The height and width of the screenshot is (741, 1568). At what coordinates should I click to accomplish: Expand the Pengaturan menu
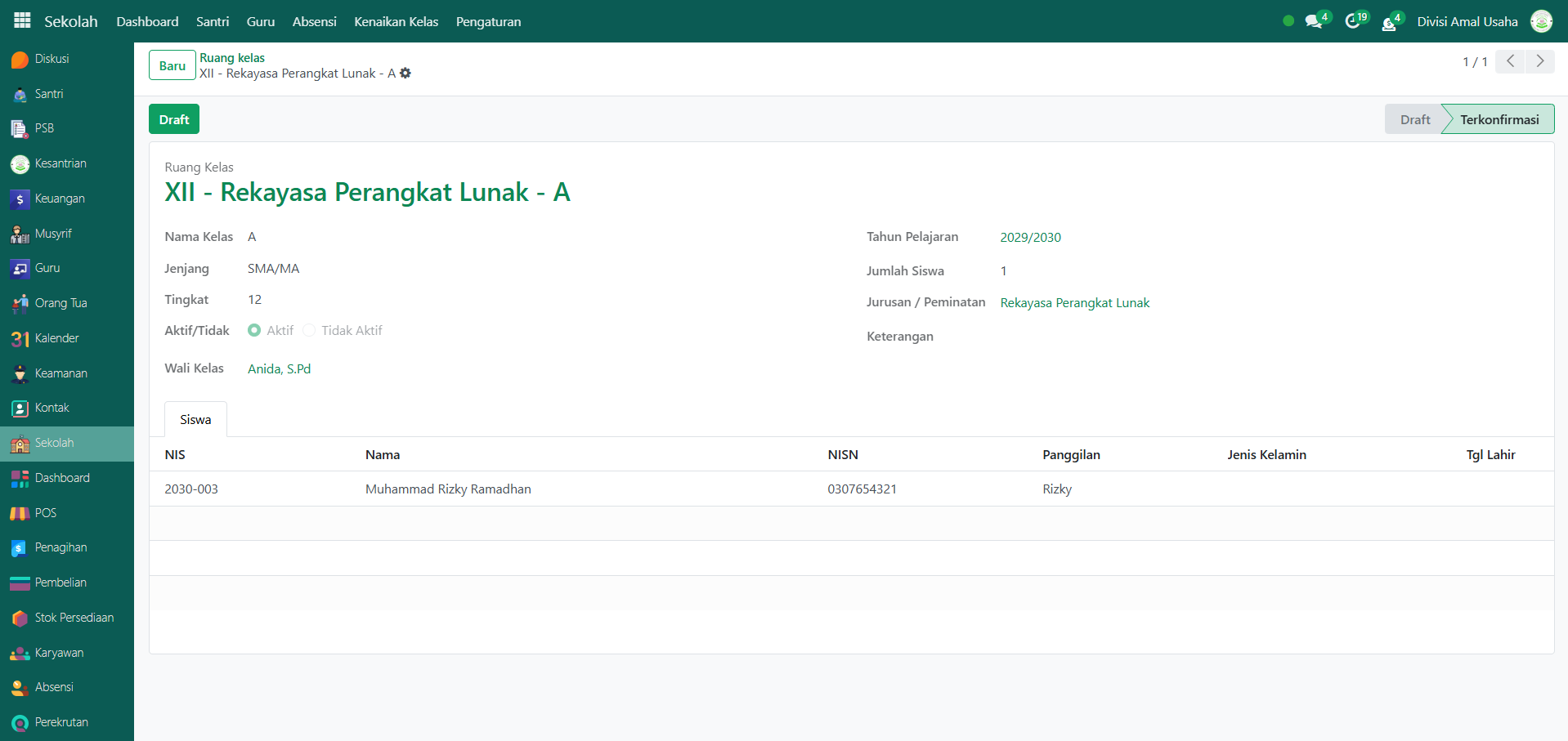coord(488,21)
